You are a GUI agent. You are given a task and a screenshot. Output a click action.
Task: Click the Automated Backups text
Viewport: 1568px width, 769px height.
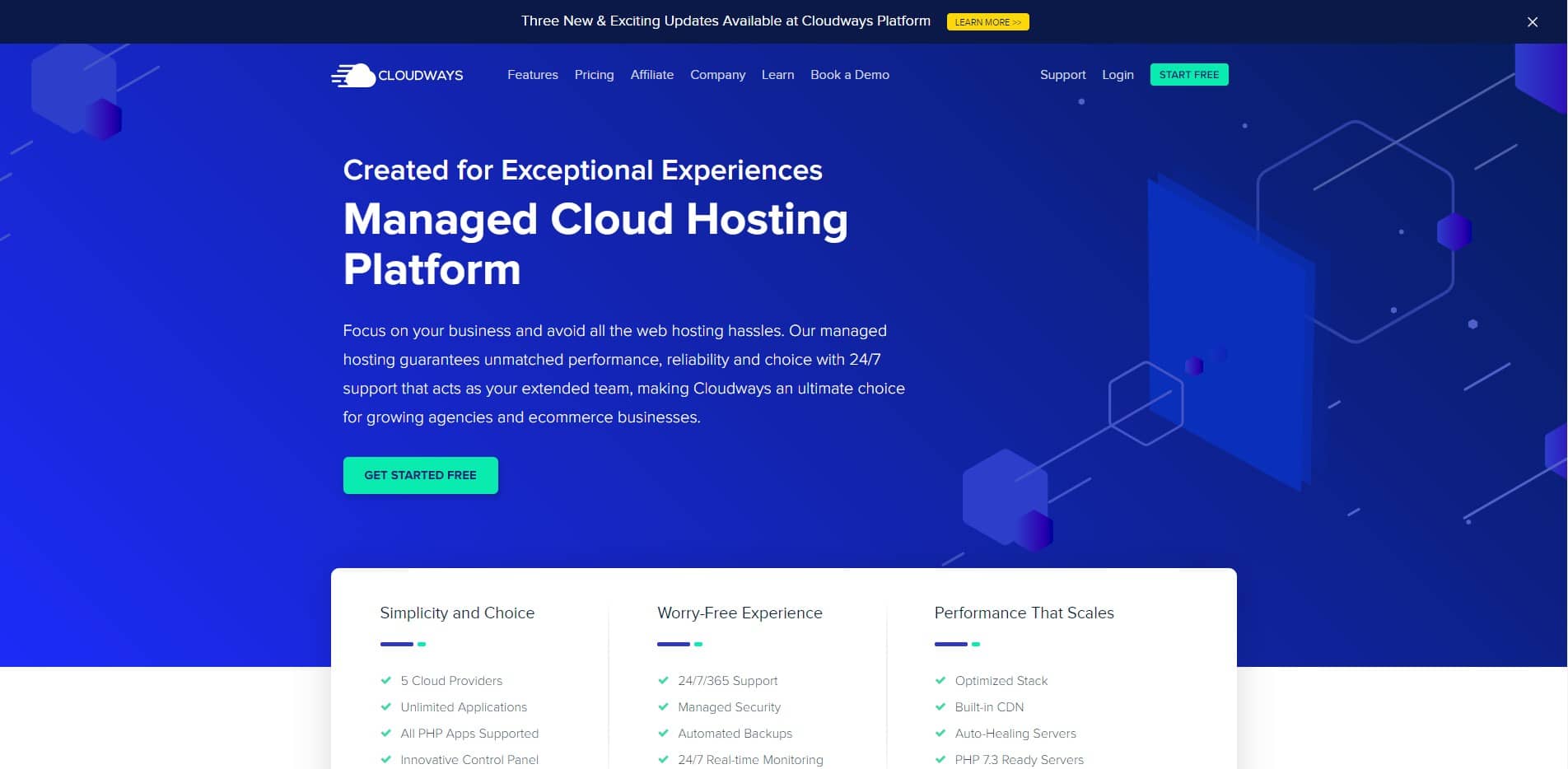pyautogui.click(x=735, y=734)
